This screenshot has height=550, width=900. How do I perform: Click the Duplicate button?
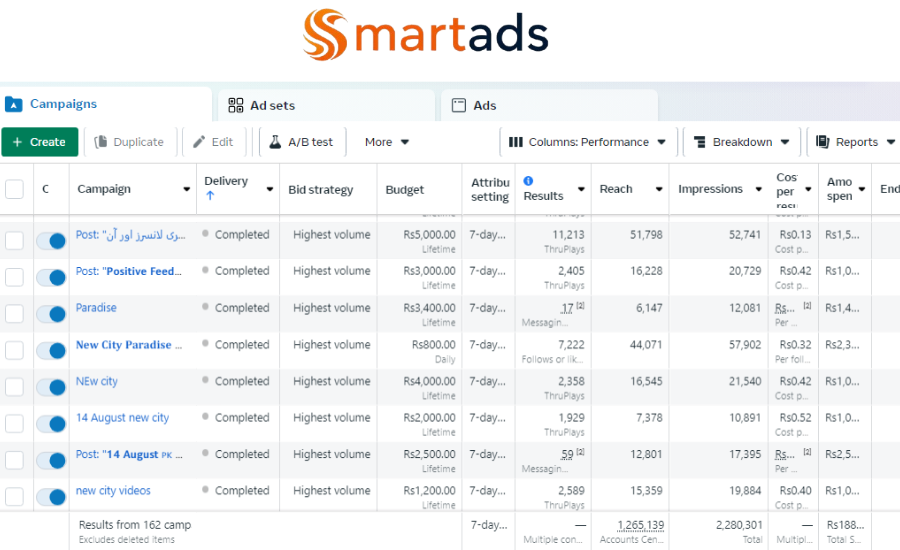[x=130, y=142]
